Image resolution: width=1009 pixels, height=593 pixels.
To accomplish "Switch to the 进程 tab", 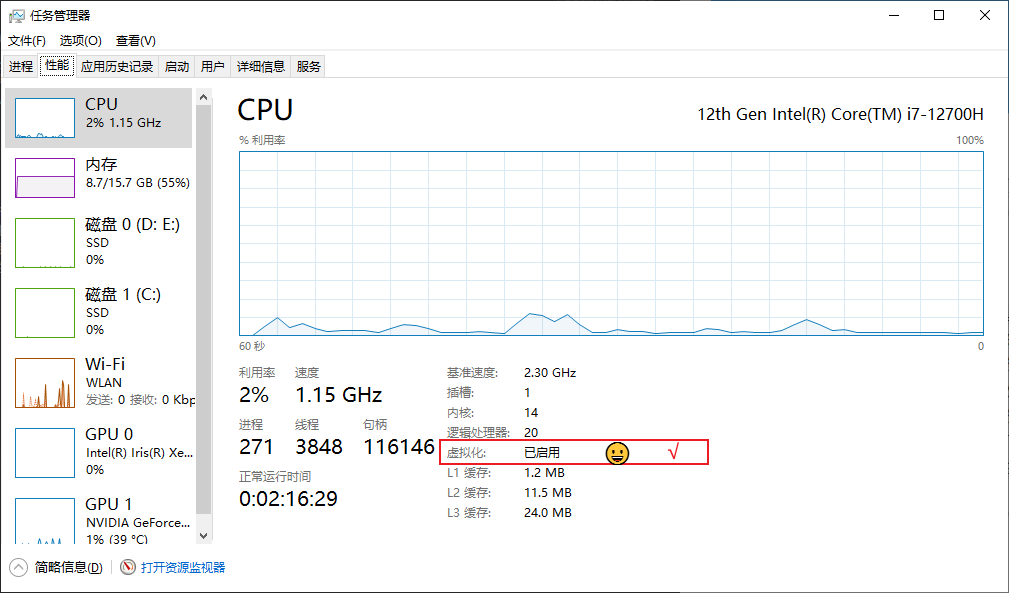I will tap(21, 67).
